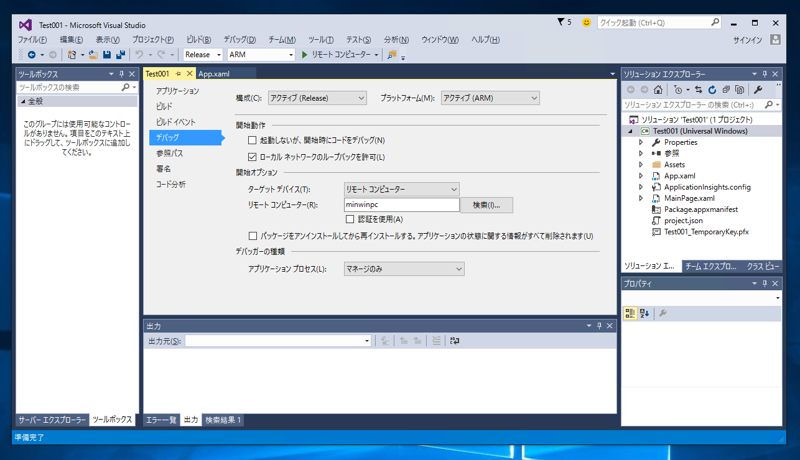Click the Property Pages wrench in Properties panel

tap(663, 313)
